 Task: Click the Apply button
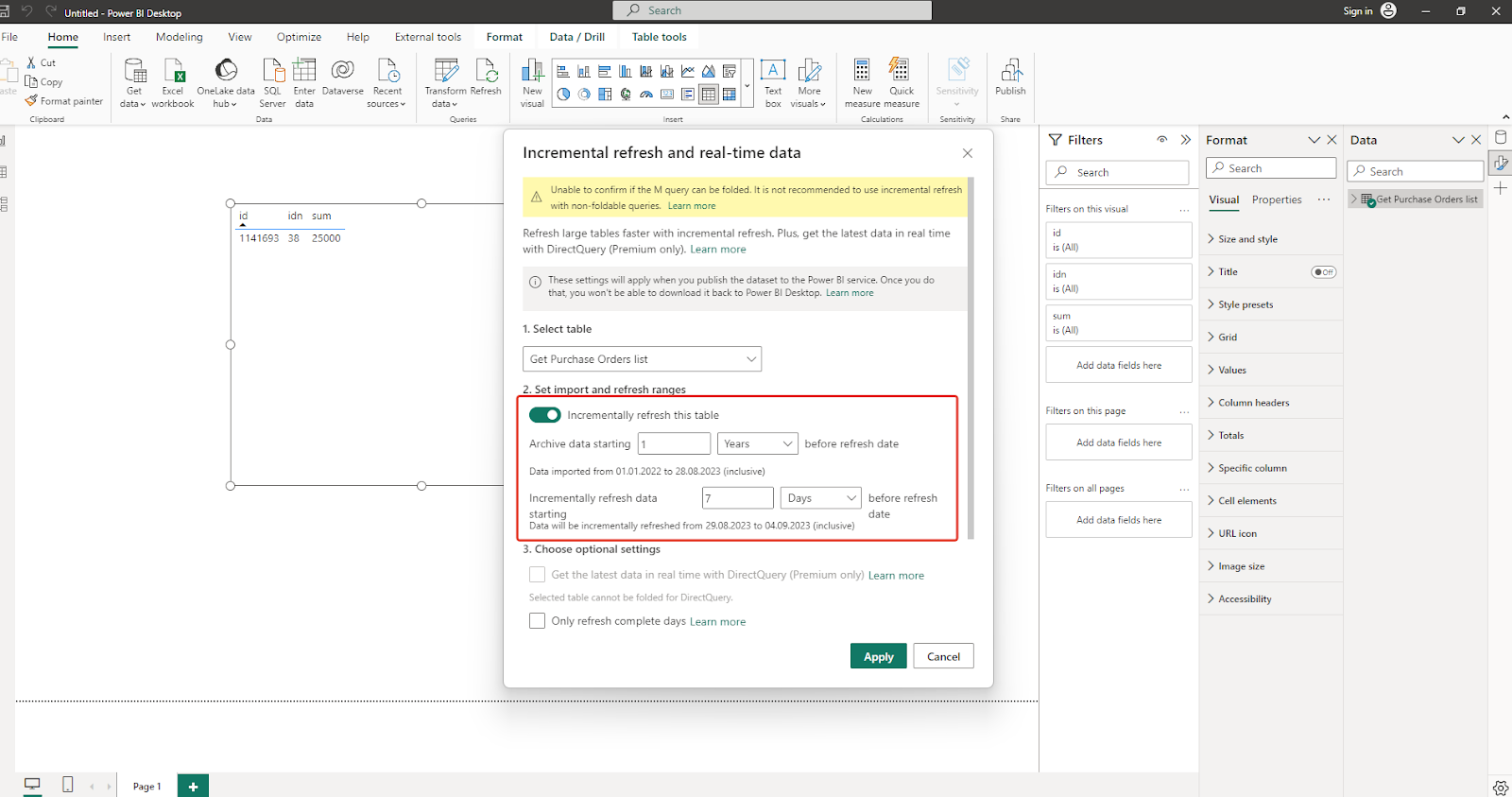pyautogui.click(x=879, y=657)
